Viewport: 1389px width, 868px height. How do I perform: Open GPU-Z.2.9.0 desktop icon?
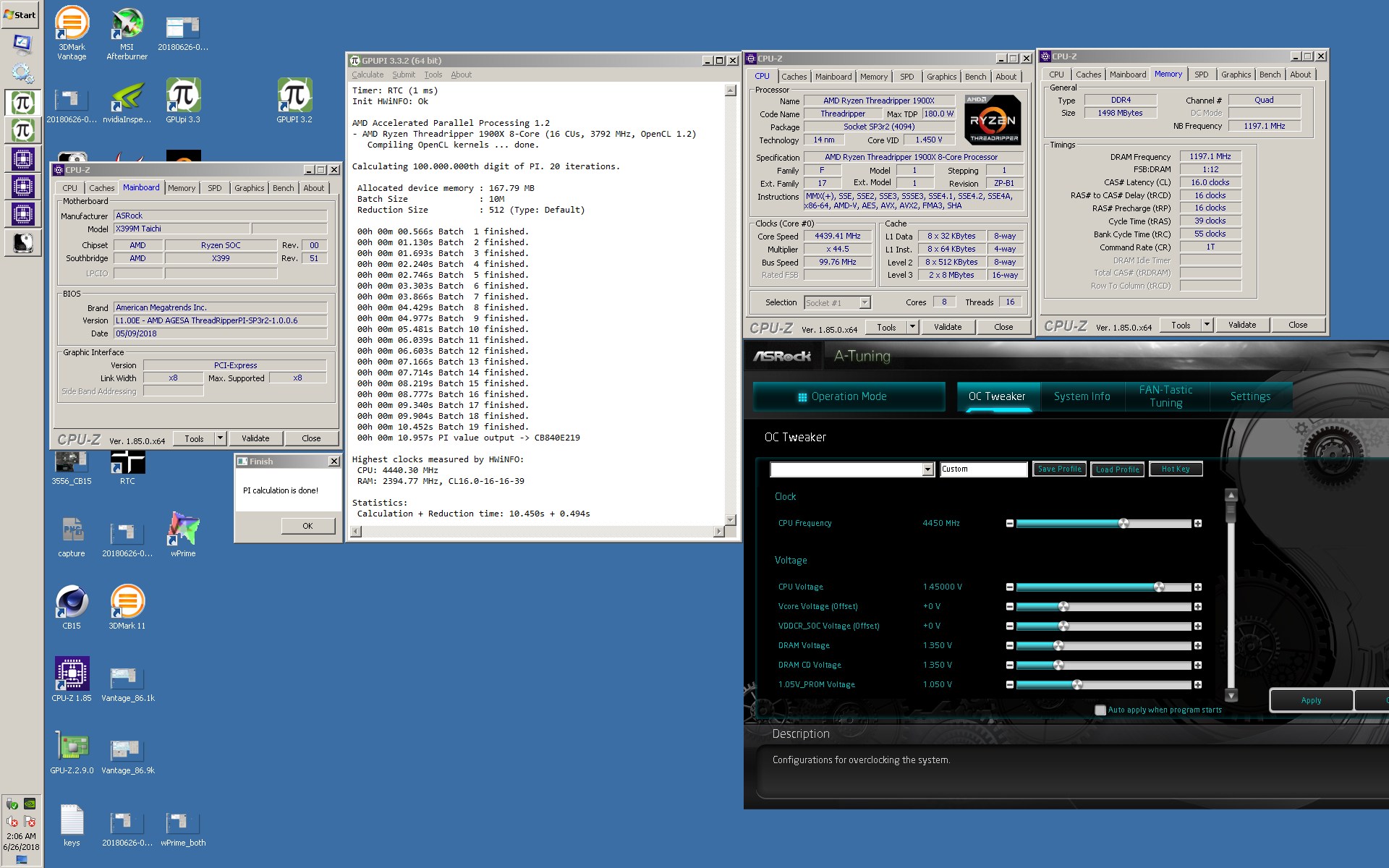pos(72,753)
